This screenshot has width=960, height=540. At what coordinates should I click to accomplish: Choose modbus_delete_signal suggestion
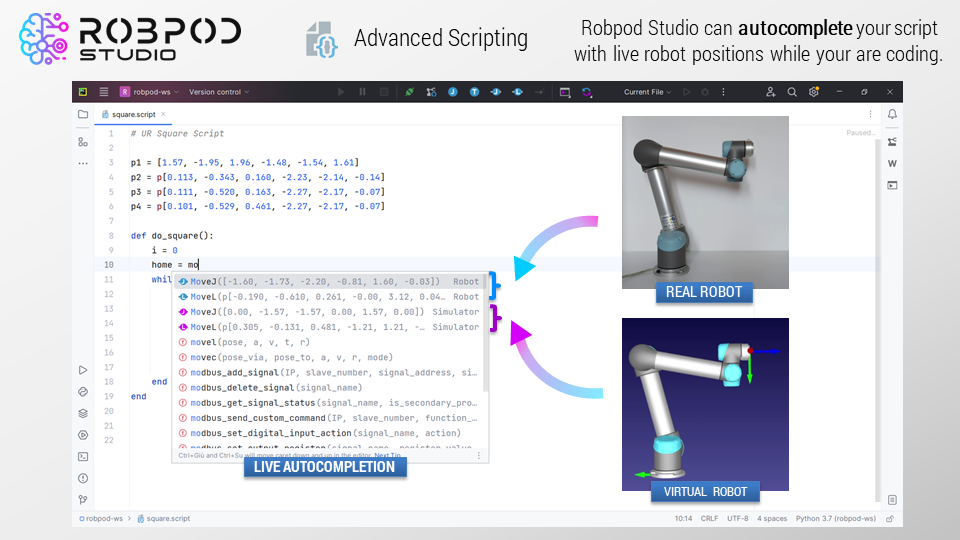click(x=329, y=388)
